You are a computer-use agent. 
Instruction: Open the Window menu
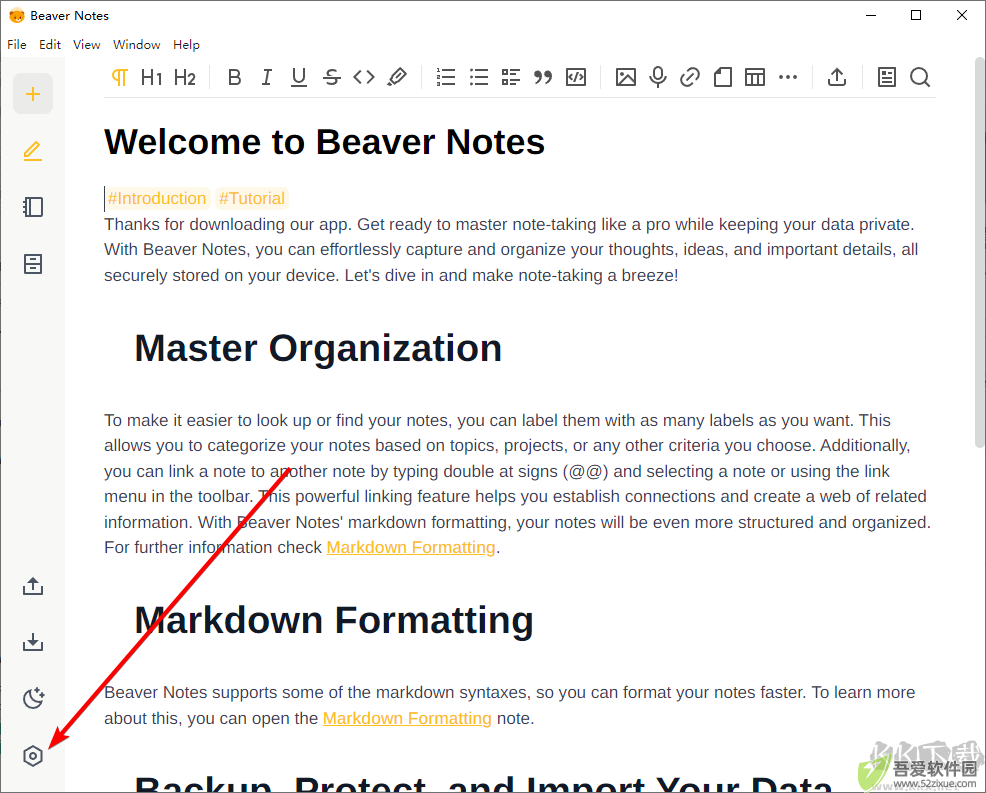[x=136, y=45]
